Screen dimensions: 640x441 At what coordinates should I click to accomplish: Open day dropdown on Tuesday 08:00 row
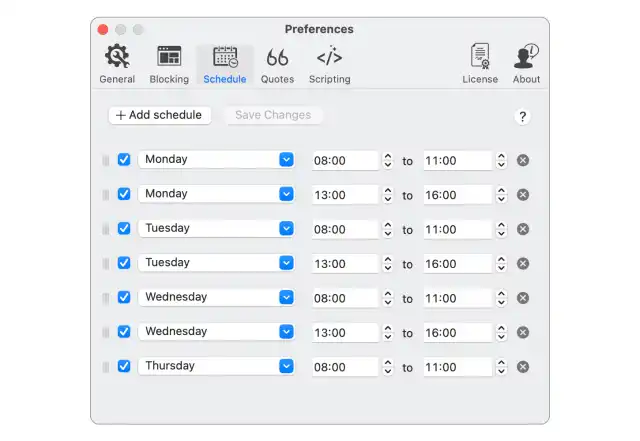pos(286,228)
